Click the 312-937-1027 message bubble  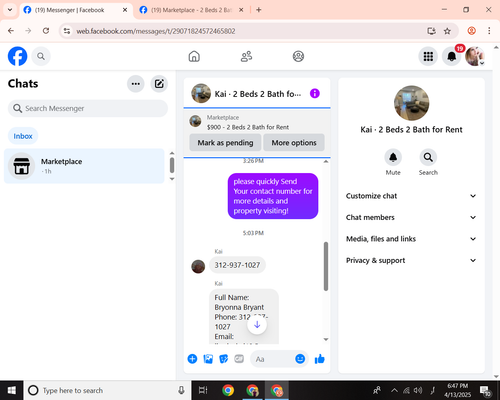tap(237, 265)
